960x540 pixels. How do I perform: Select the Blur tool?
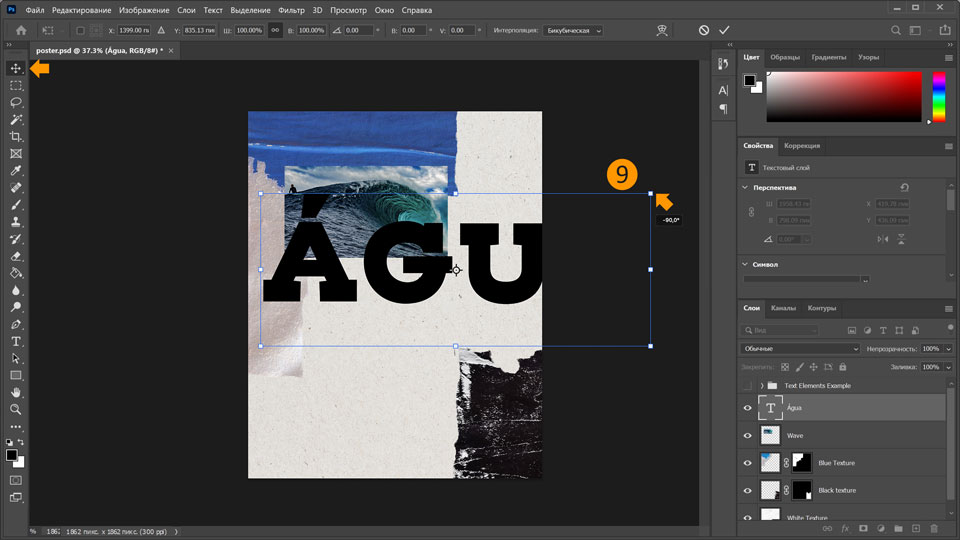pyautogui.click(x=16, y=290)
